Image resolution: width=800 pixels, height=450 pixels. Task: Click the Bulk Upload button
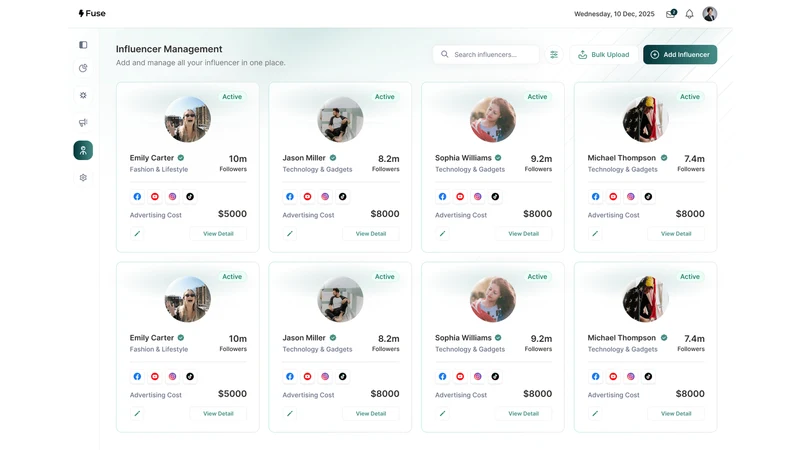click(x=604, y=55)
